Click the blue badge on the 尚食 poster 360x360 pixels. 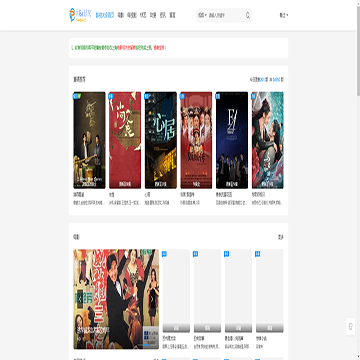click(x=111, y=96)
